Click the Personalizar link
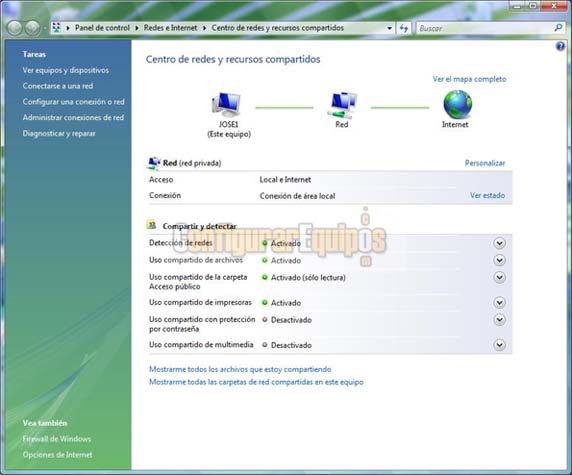The width and height of the screenshot is (572, 475). (x=485, y=163)
